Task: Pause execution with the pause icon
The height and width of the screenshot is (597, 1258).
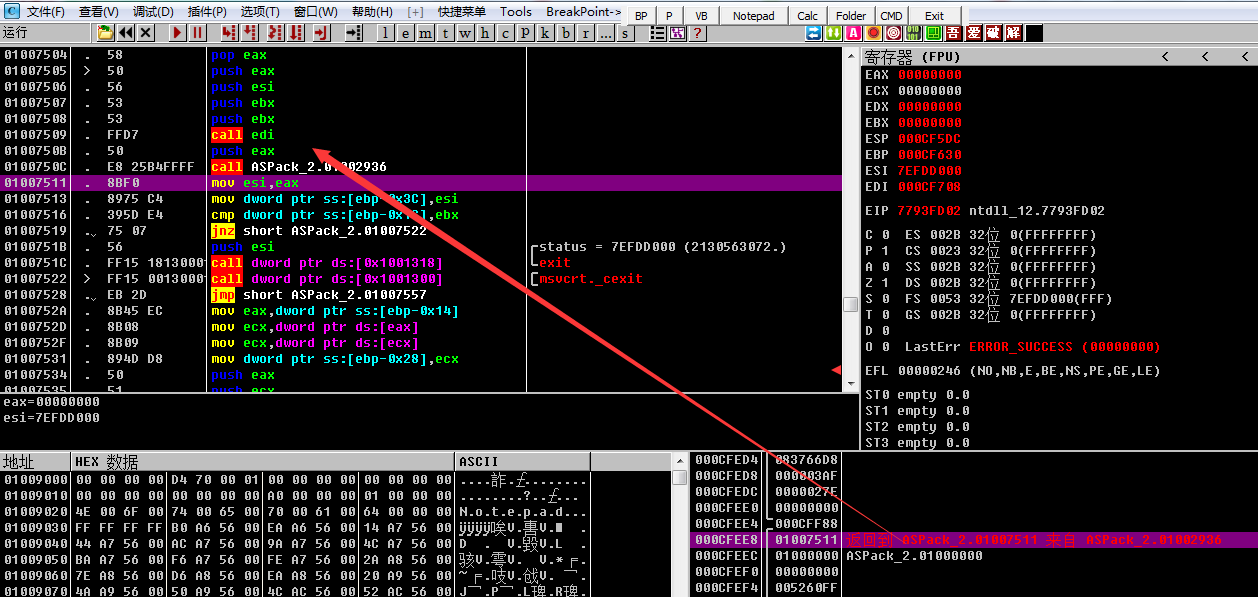Action: (198, 33)
